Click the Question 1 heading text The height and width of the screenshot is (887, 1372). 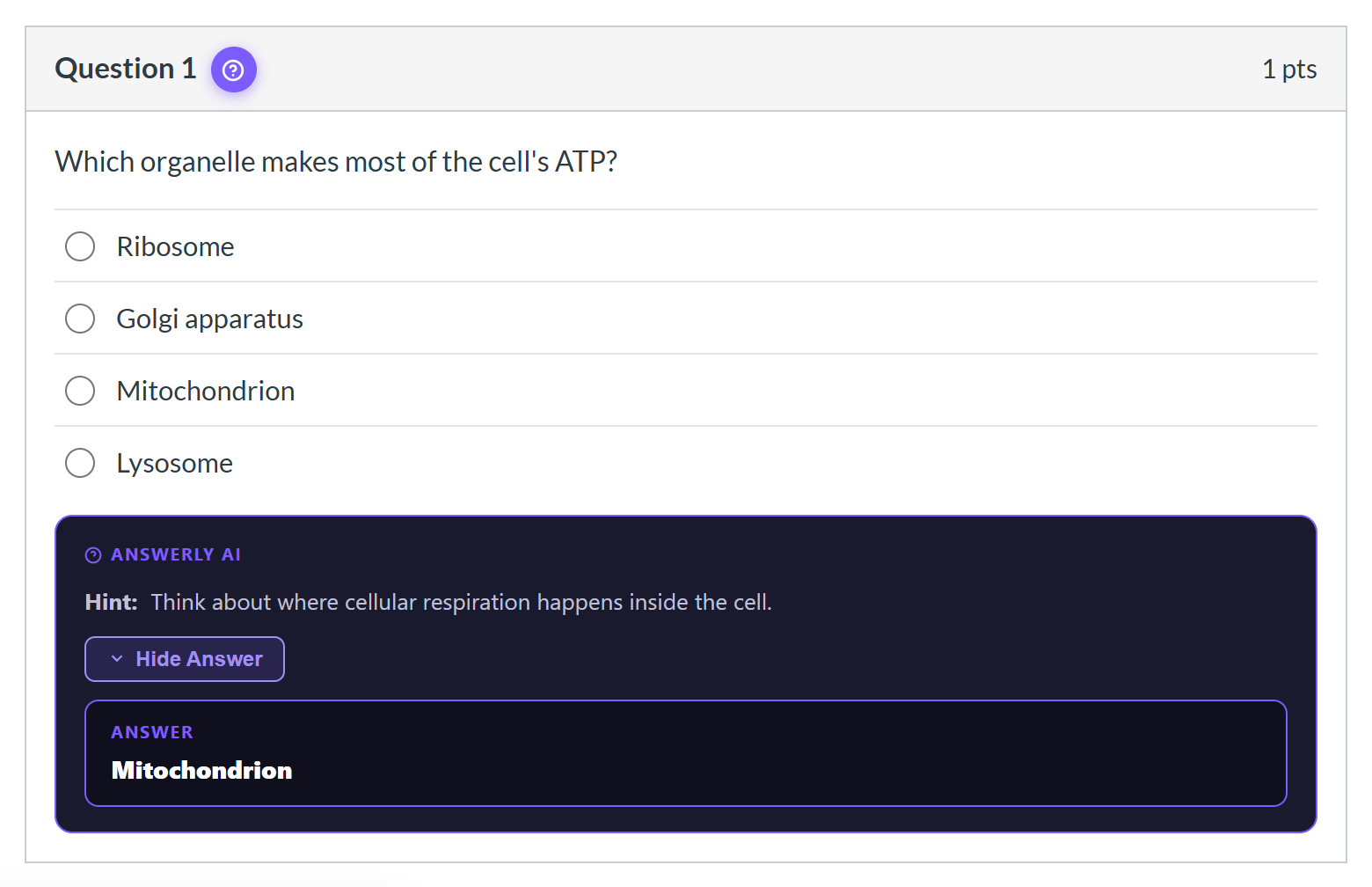tap(125, 69)
